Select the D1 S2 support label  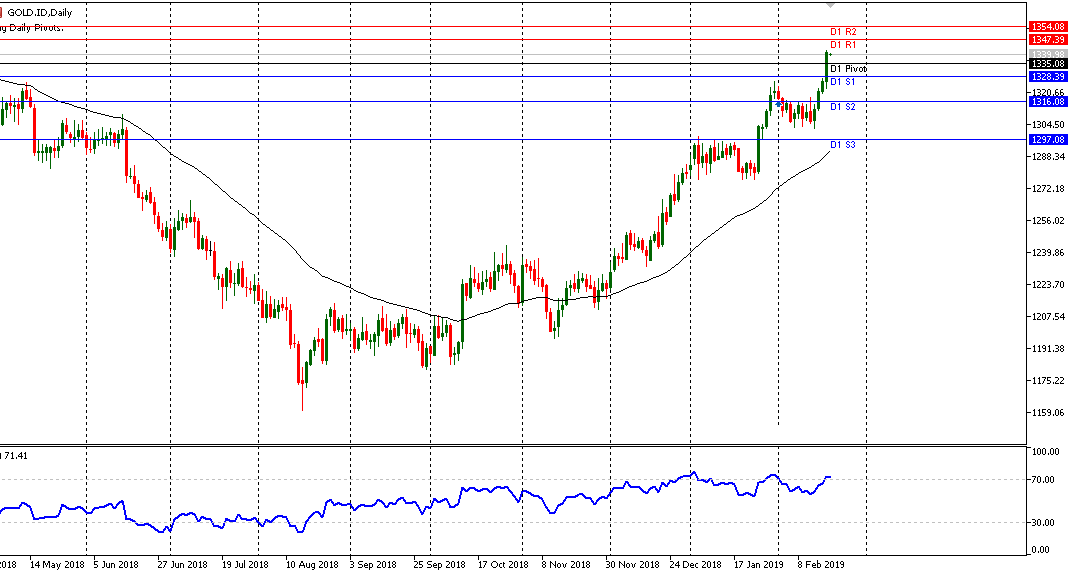tap(843, 107)
